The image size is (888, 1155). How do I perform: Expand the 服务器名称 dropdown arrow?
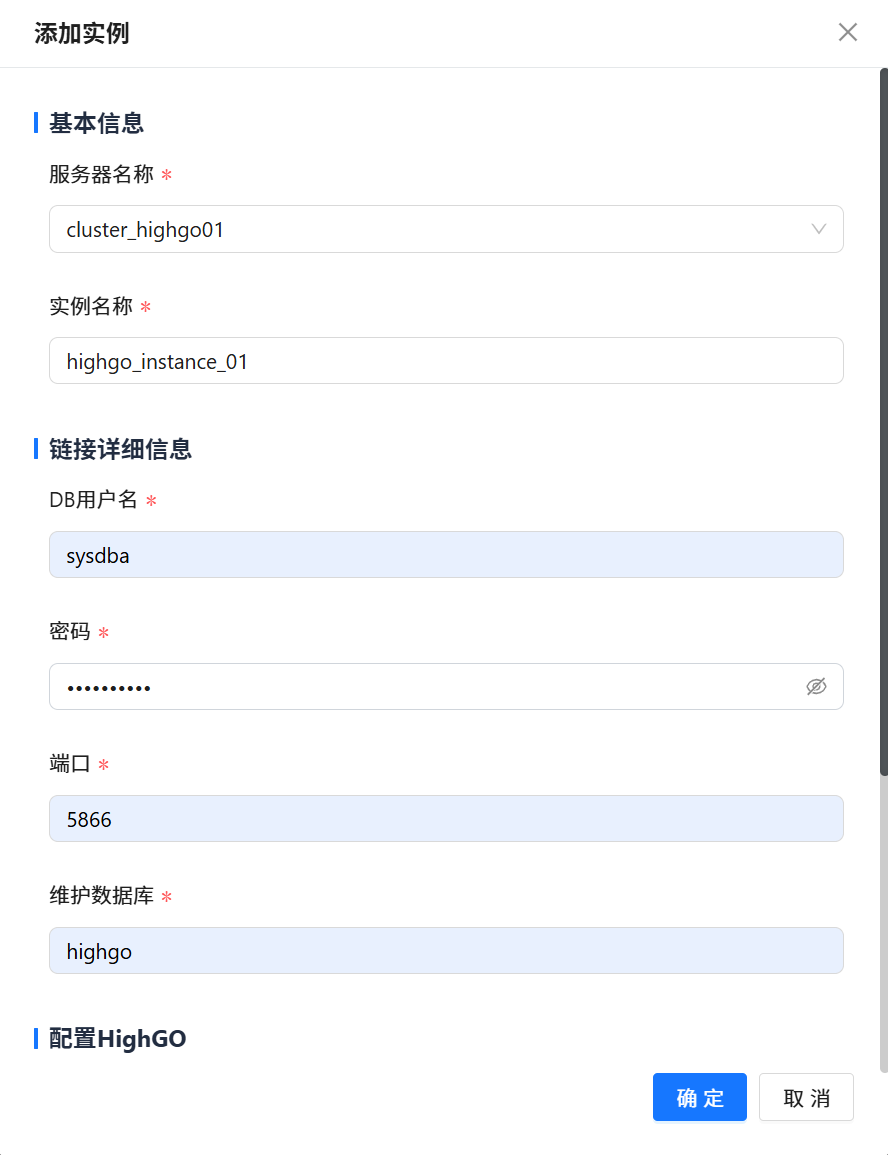818,229
